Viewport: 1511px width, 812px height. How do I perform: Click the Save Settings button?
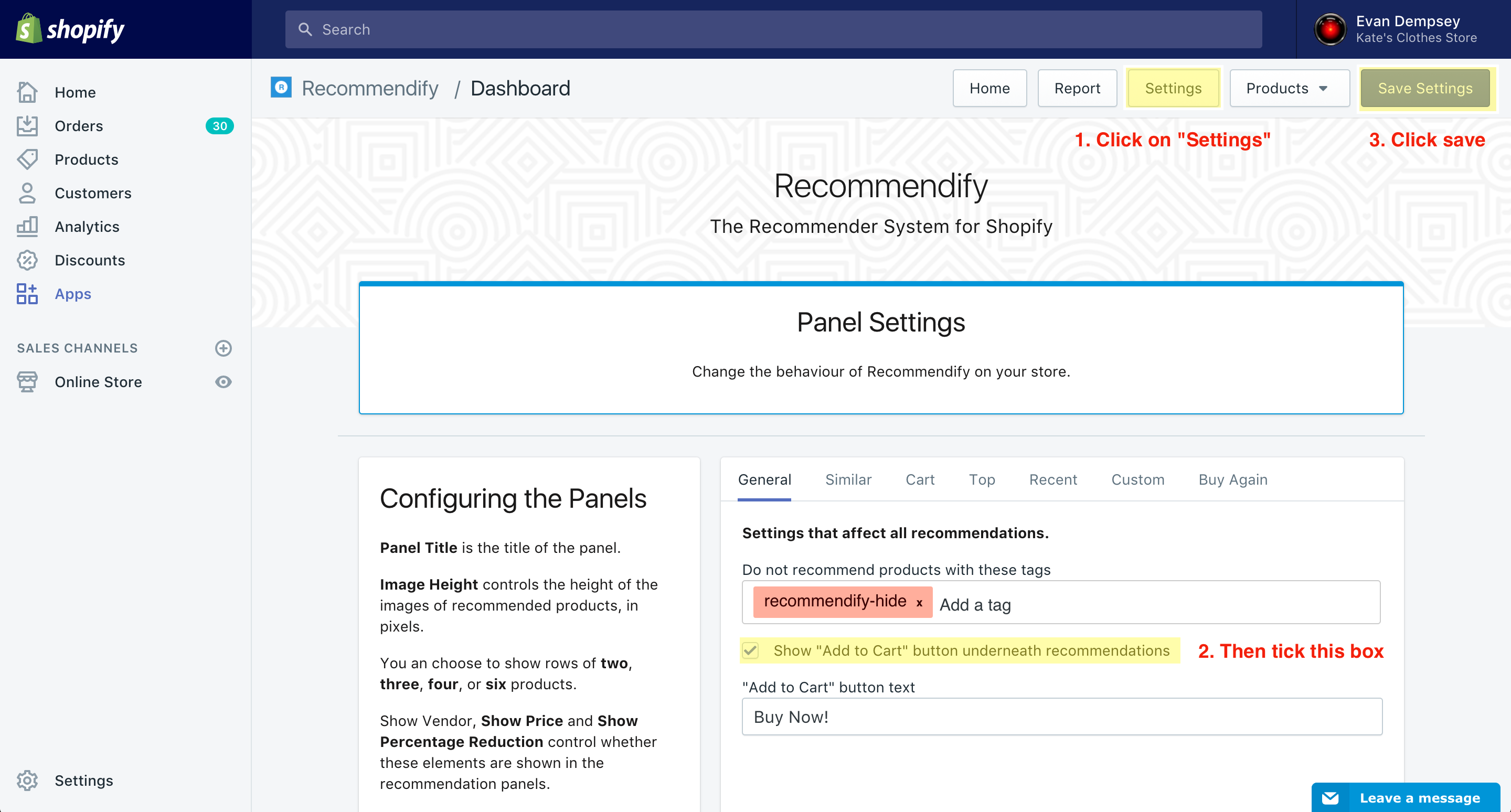point(1425,88)
